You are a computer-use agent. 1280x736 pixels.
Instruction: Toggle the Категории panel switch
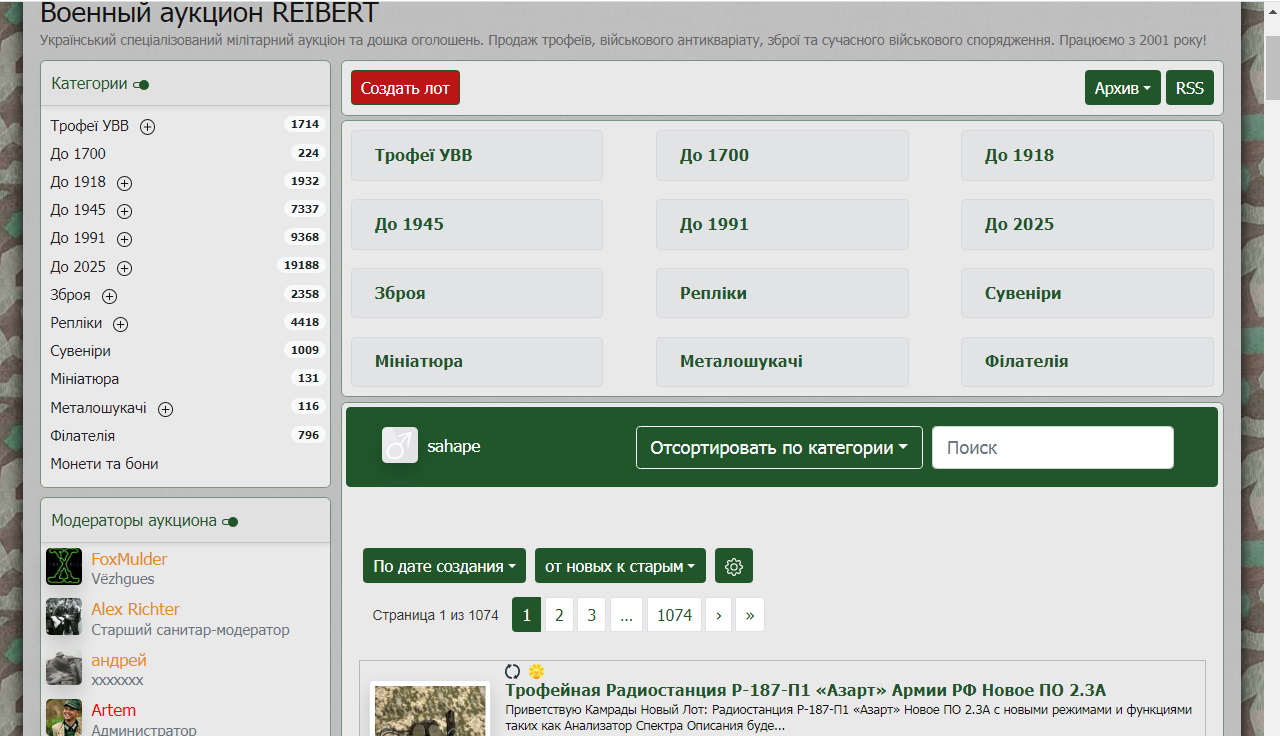pos(141,85)
